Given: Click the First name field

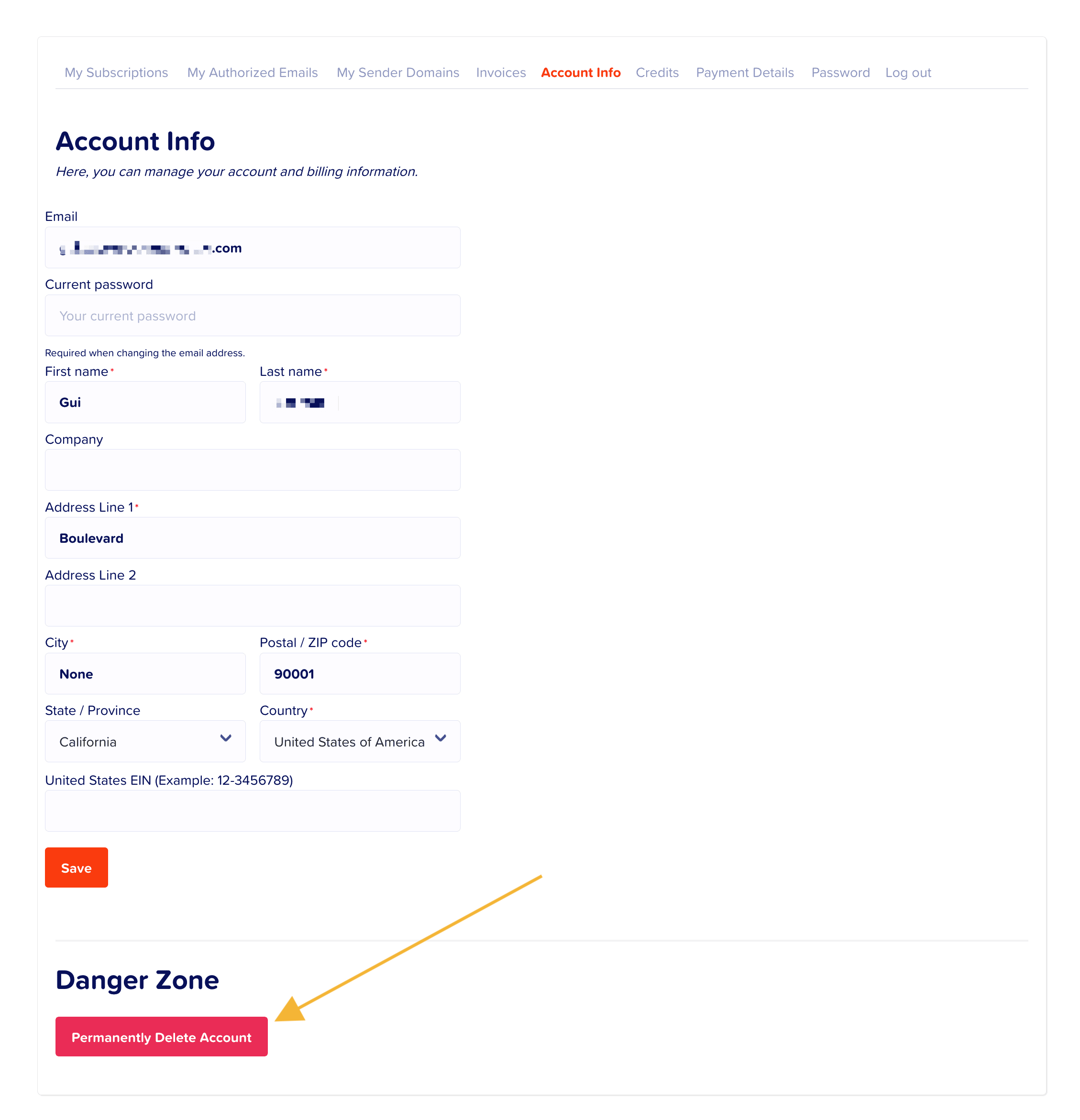Looking at the screenshot, I should (x=145, y=402).
